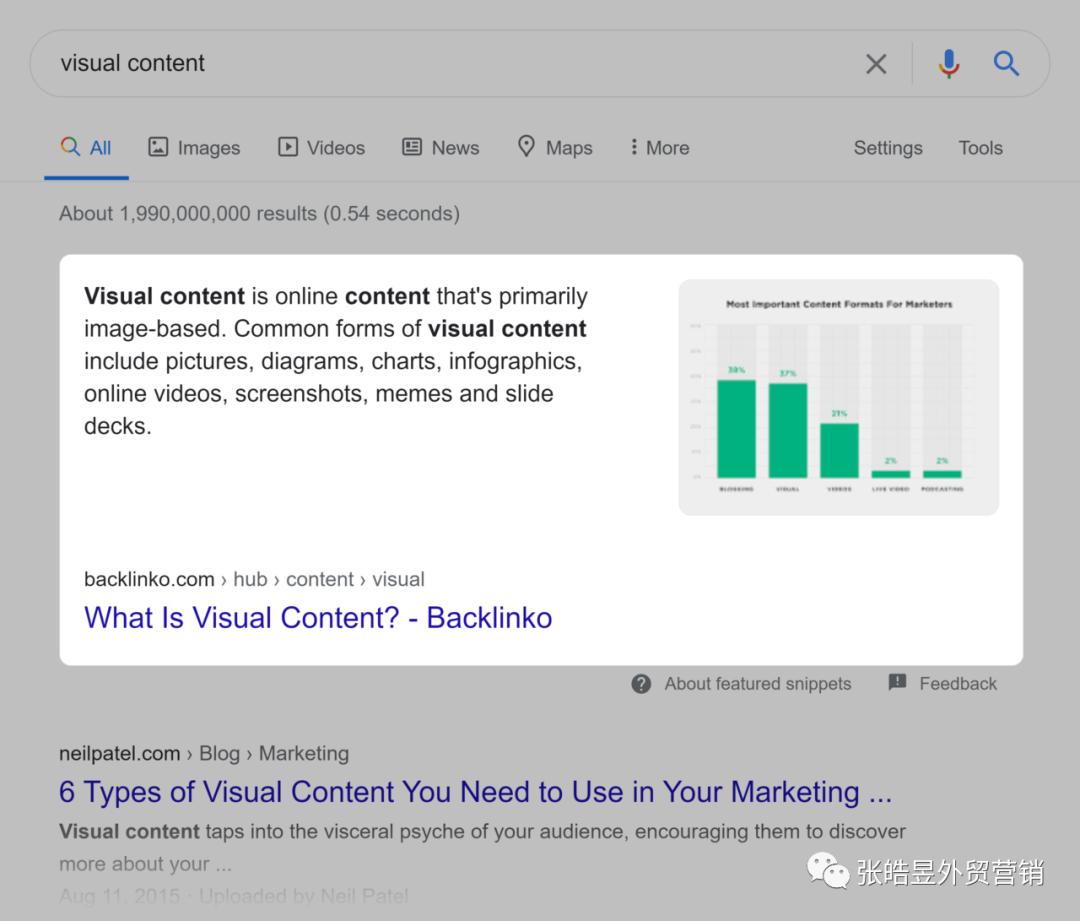Click the camera icon beside Images
Viewport: 1080px width, 921px height.
coord(157,147)
